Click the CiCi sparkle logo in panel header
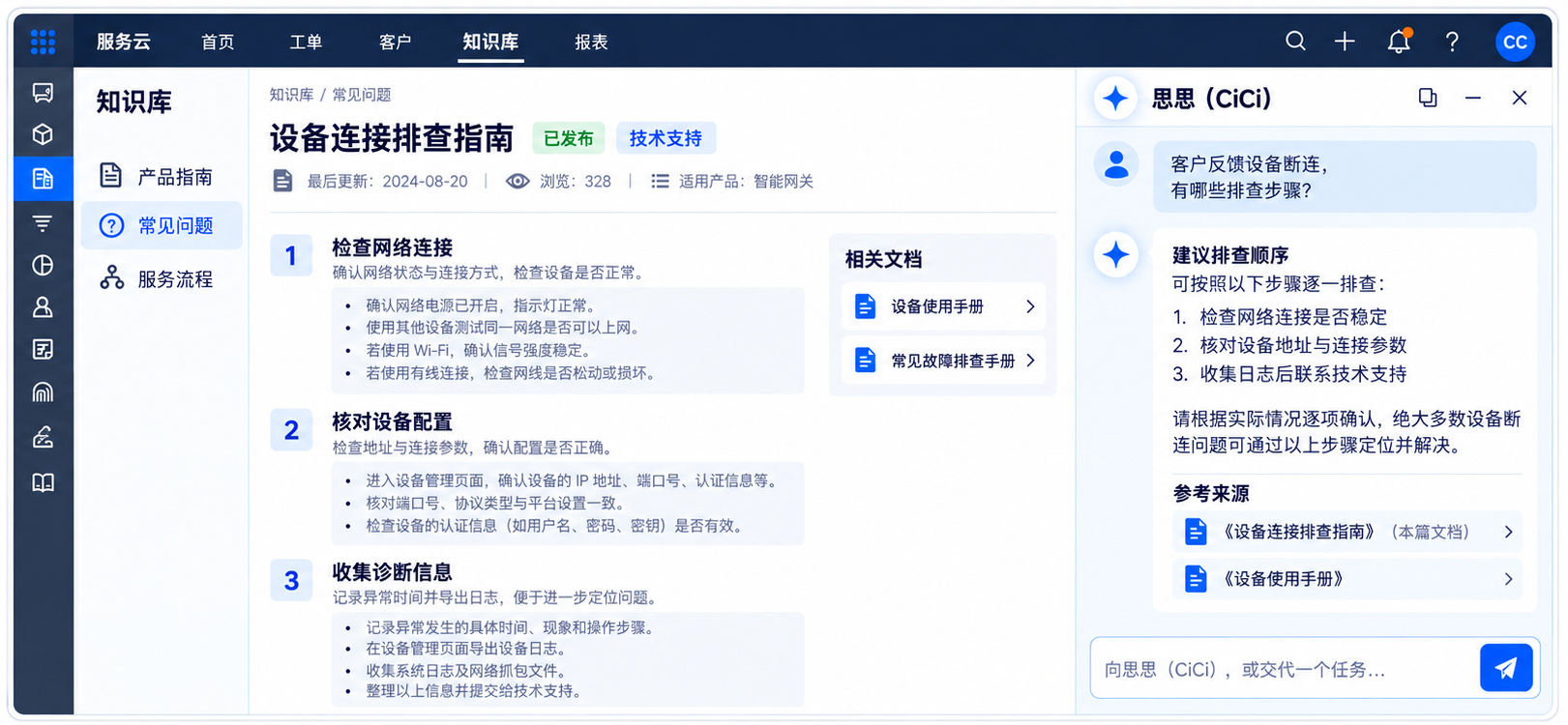Image resolution: width=1568 pixels, height=725 pixels. point(1115,98)
